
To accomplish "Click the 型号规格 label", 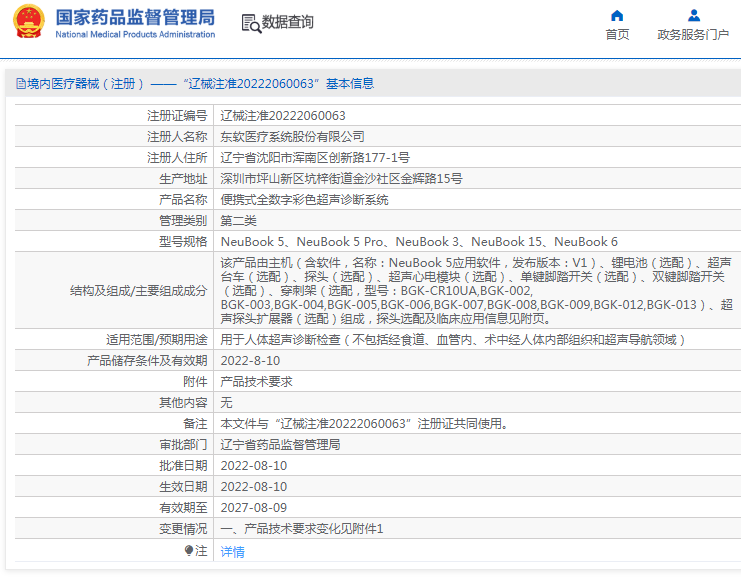I will tap(183, 242).
